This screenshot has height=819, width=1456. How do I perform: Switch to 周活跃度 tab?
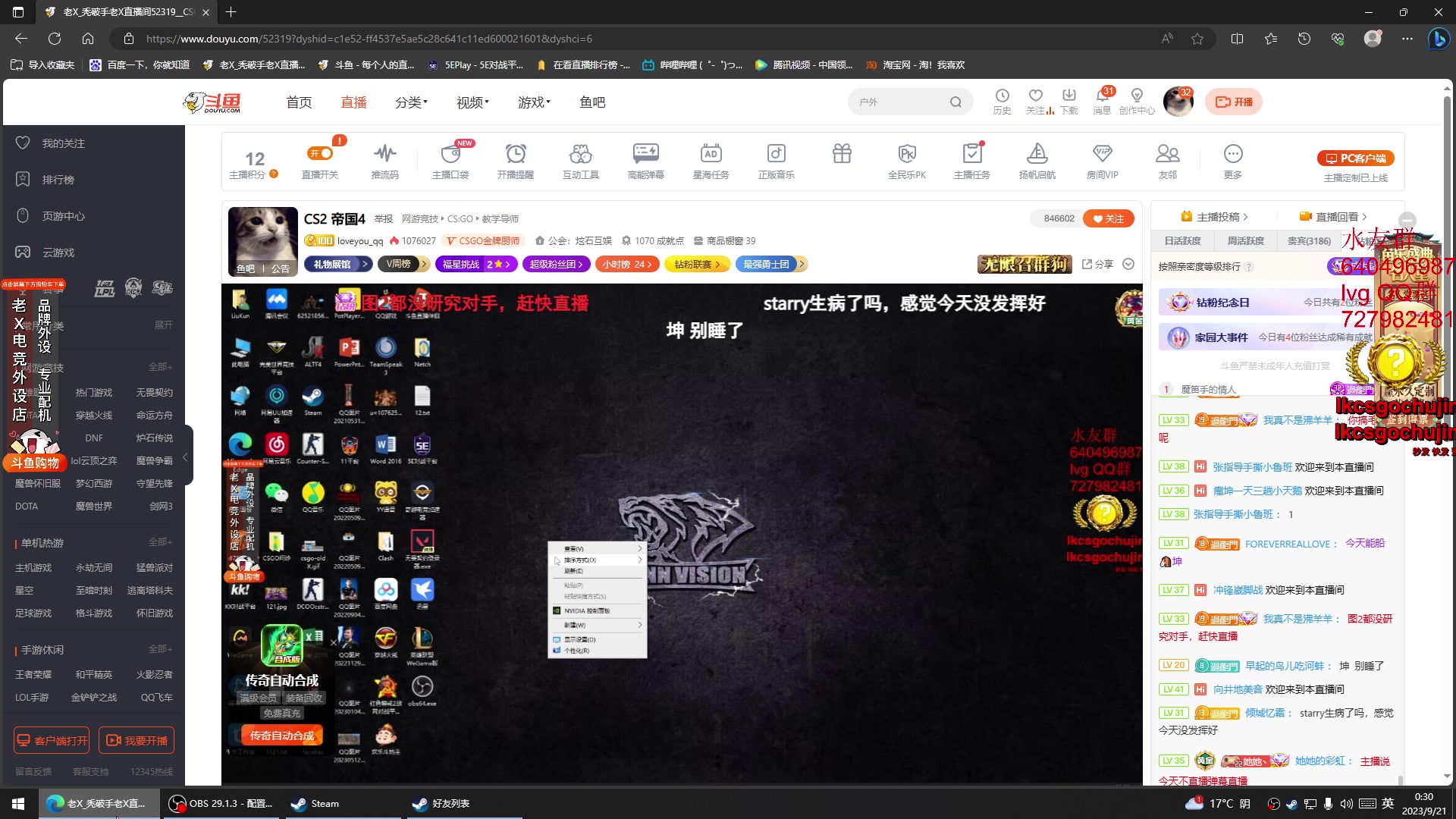click(x=1246, y=240)
